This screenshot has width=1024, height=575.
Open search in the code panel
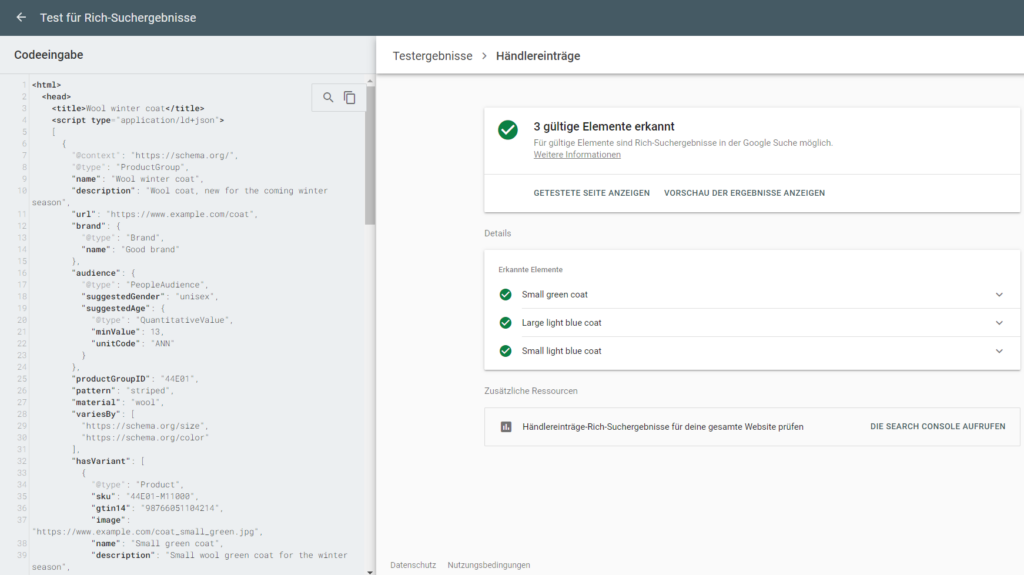[328, 97]
